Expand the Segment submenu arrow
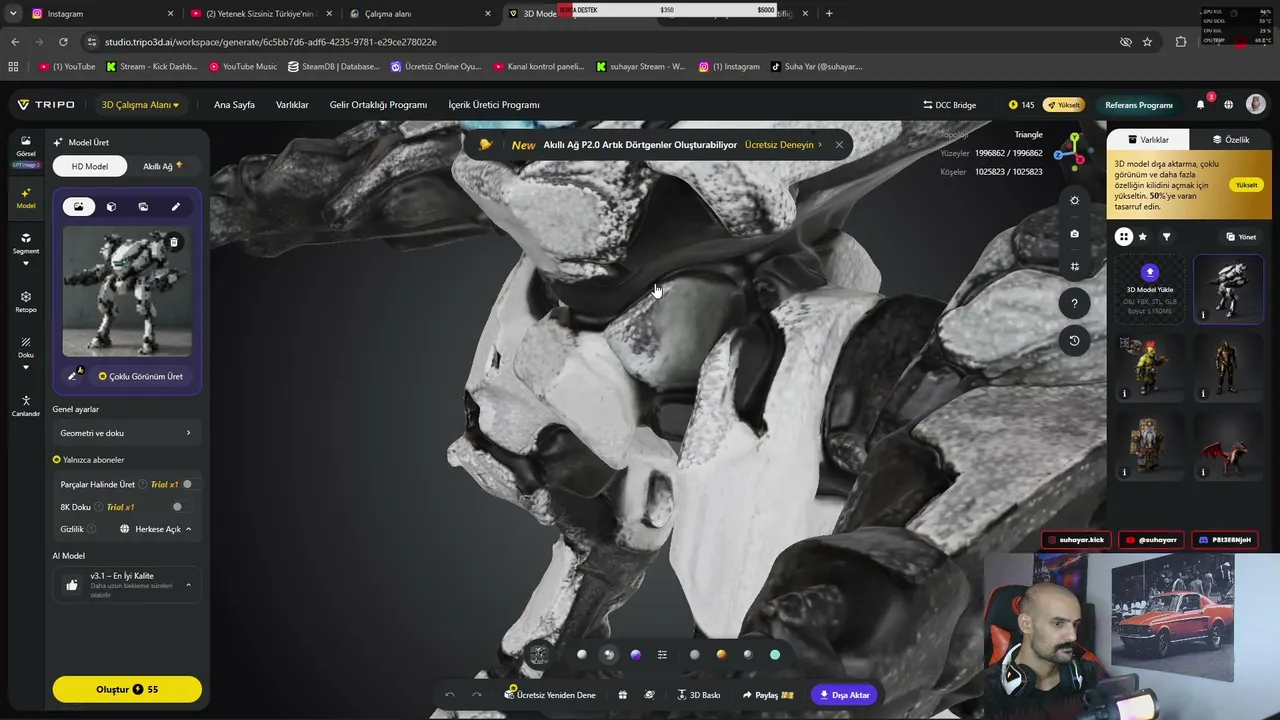Screen dimensions: 1280x720 (x=26, y=264)
